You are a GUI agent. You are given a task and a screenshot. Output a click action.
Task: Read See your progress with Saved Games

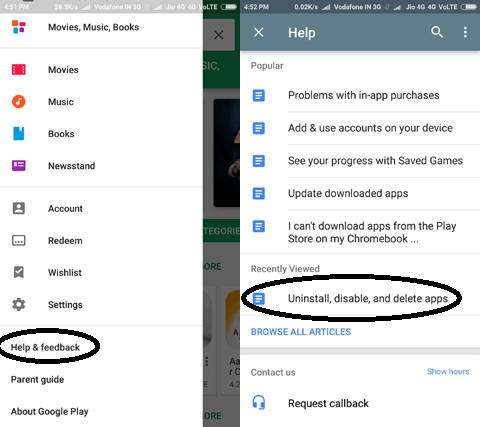(360, 161)
